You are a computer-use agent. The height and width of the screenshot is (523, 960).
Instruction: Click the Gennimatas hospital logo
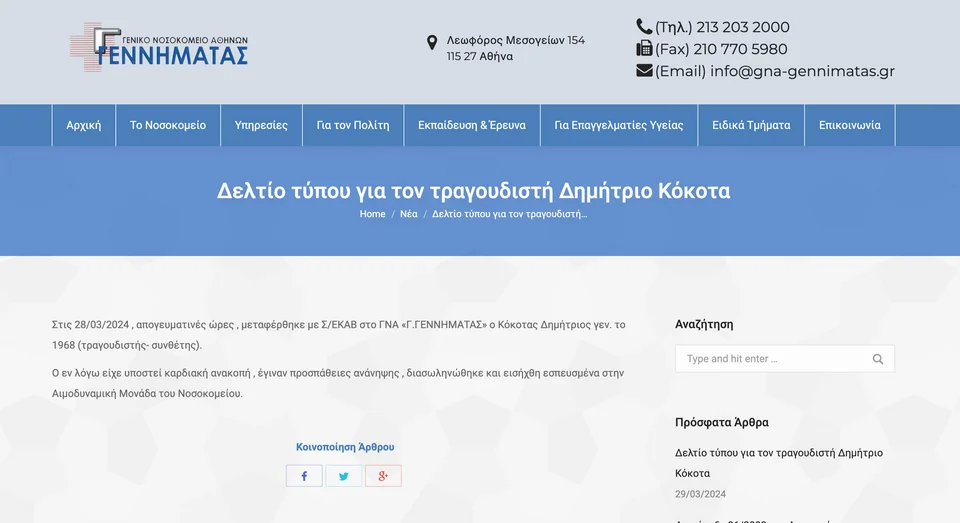[159, 47]
